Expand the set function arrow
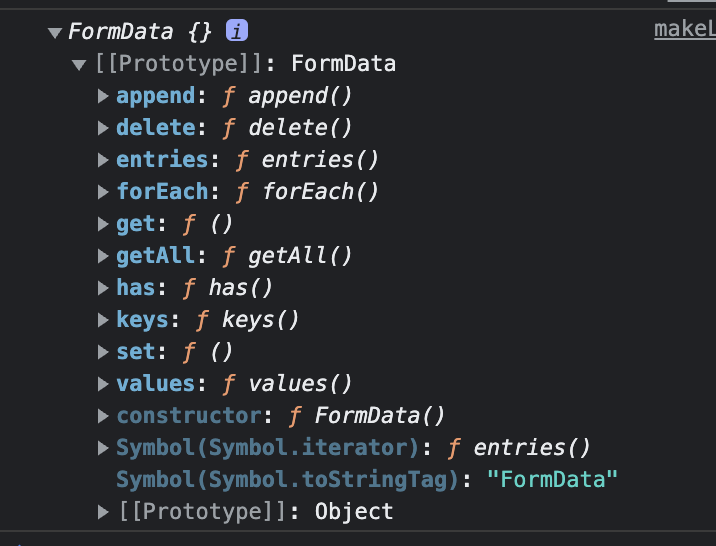Viewport: 716px width, 546px height. 103,352
